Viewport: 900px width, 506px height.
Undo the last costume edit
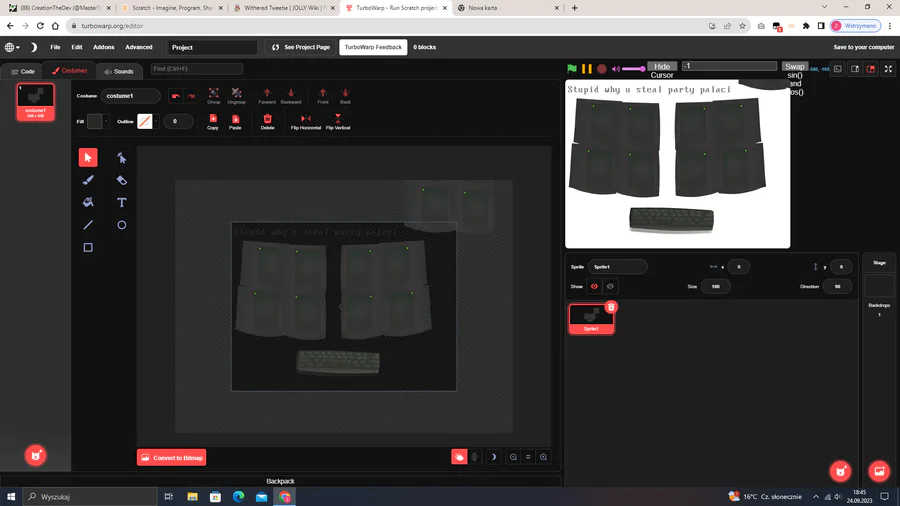[x=176, y=96]
